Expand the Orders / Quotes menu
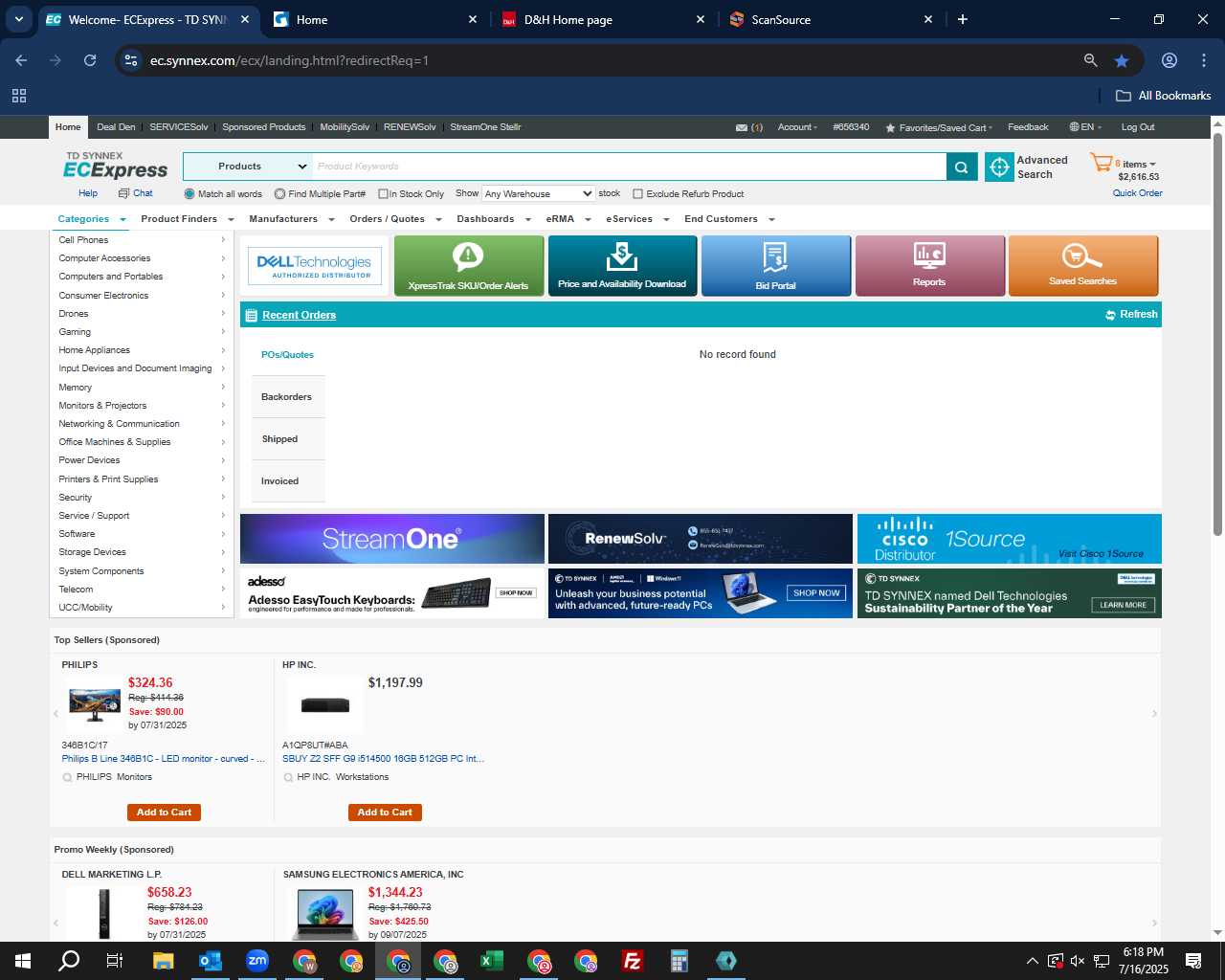 tap(395, 219)
